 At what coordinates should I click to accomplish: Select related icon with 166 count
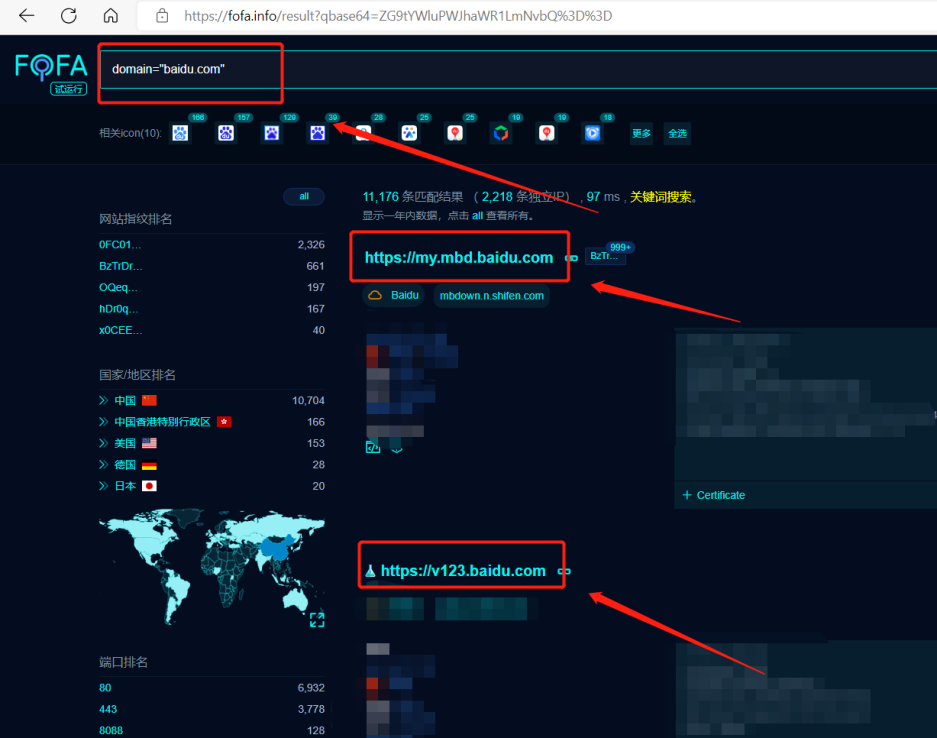point(180,133)
